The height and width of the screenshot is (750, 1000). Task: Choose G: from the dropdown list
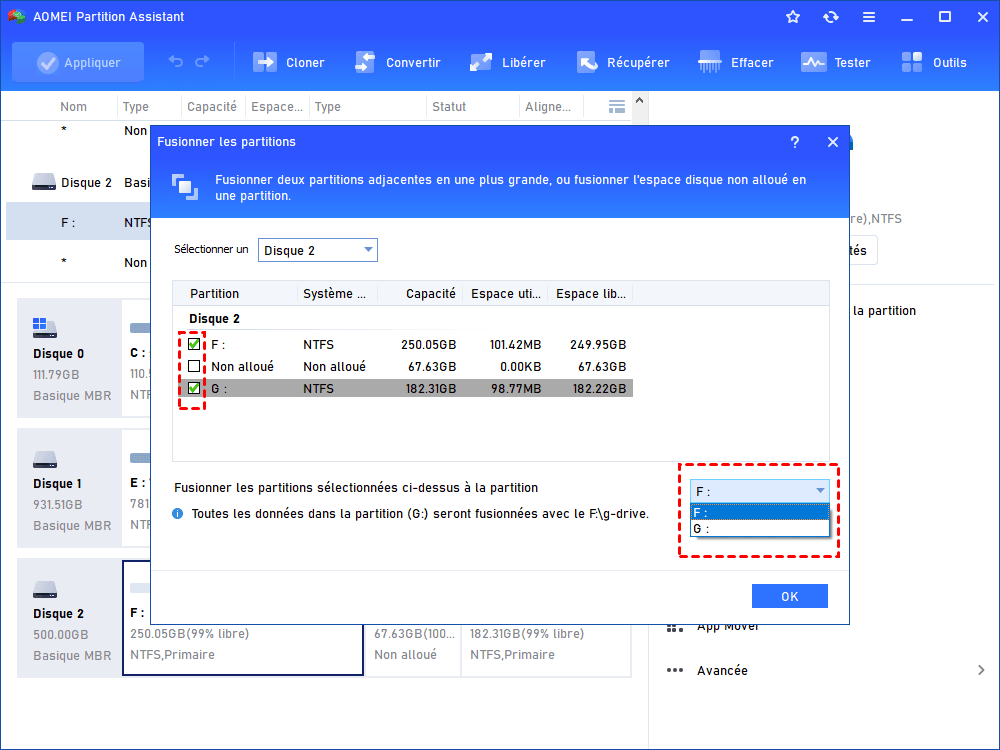click(759, 528)
